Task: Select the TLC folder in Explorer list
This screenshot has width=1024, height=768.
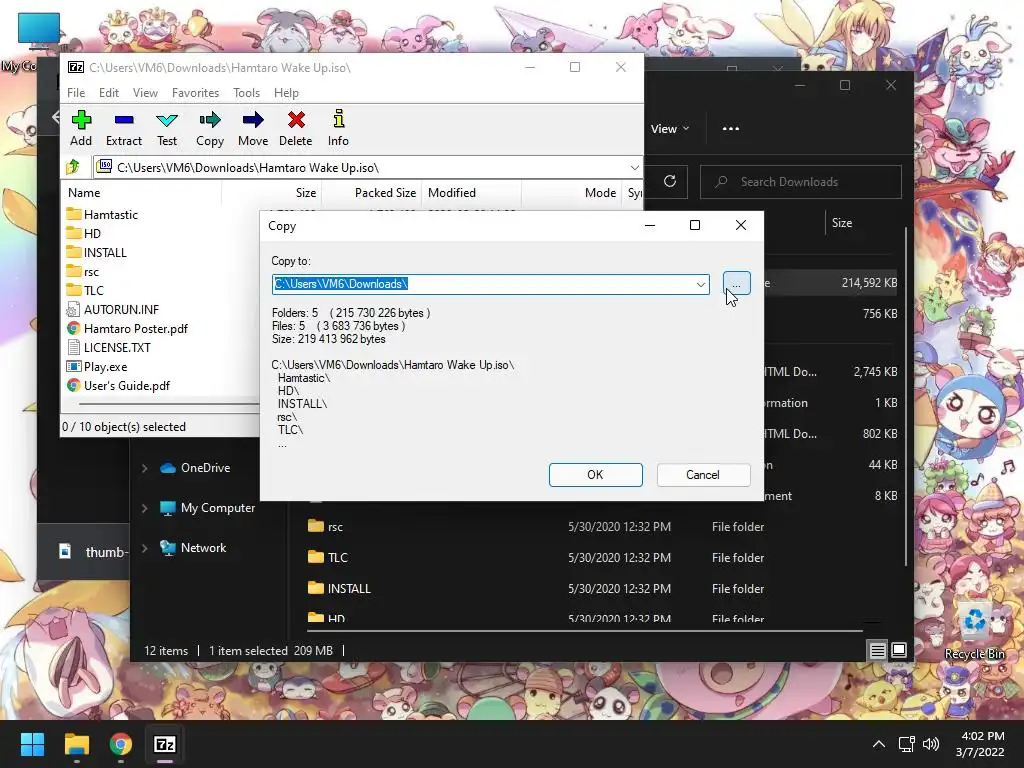Action: tap(328, 557)
